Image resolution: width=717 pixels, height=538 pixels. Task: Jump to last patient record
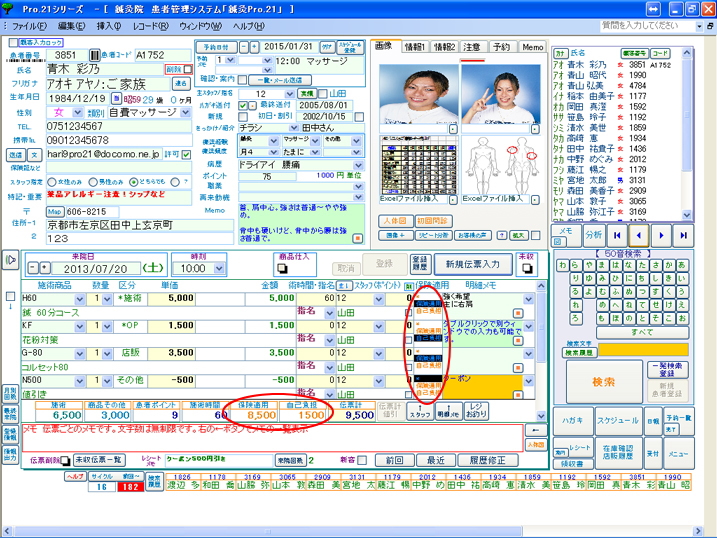(x=683, y=235)
